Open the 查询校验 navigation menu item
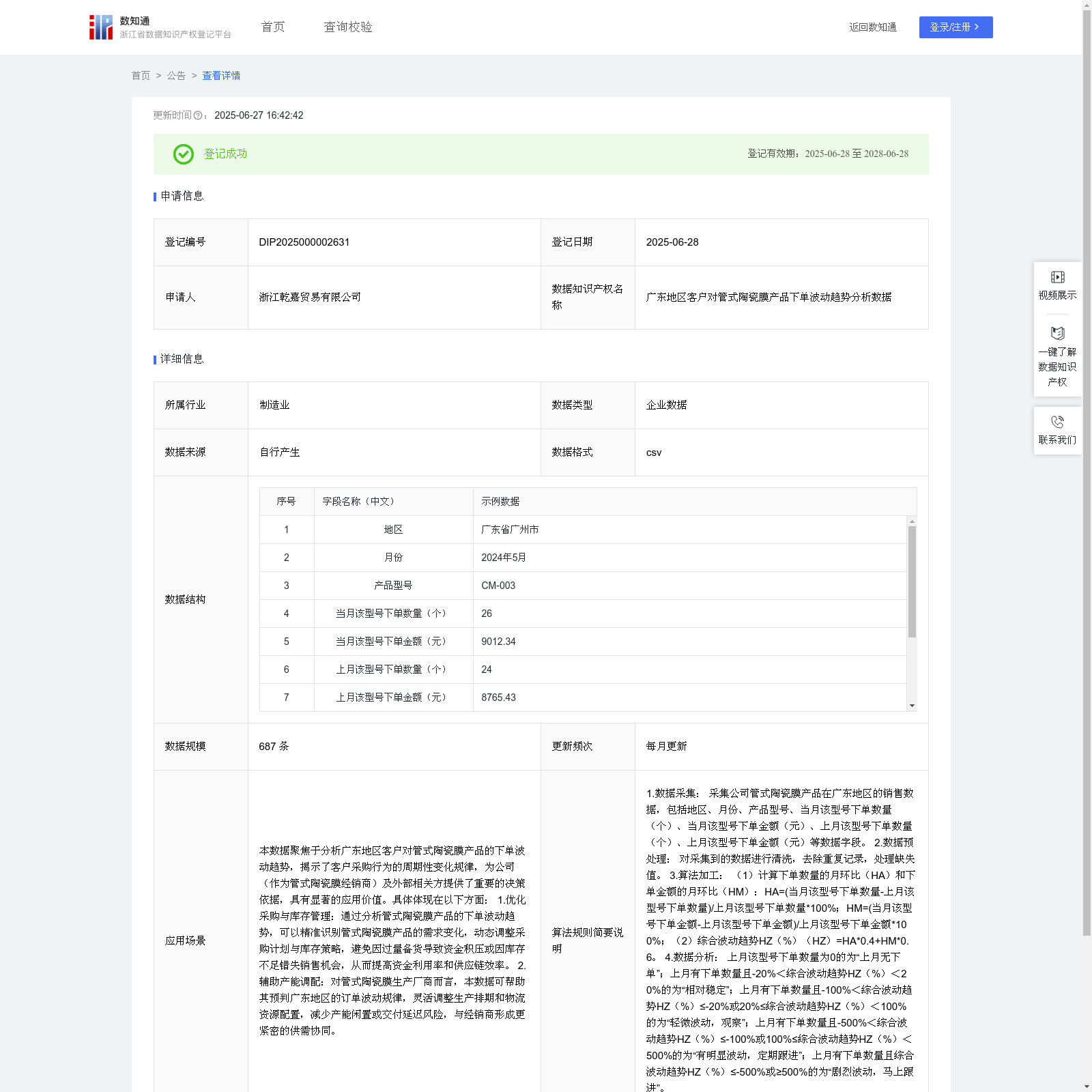 tap(347, 27)
